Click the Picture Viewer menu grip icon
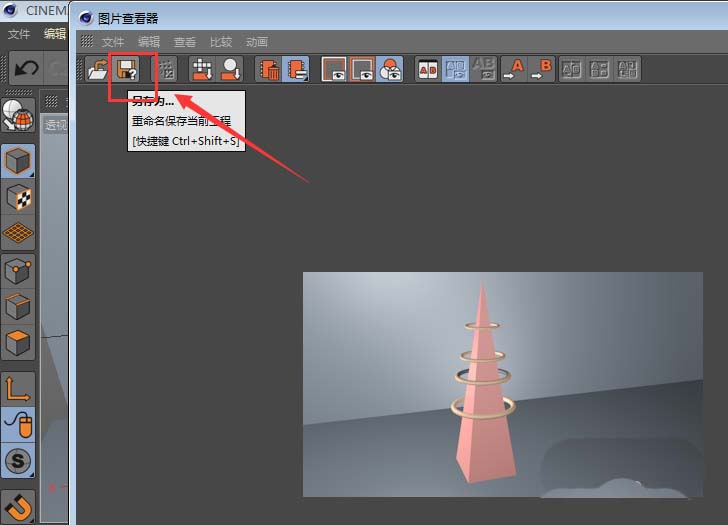The image size is (728, 525). (x=87, y=41)
